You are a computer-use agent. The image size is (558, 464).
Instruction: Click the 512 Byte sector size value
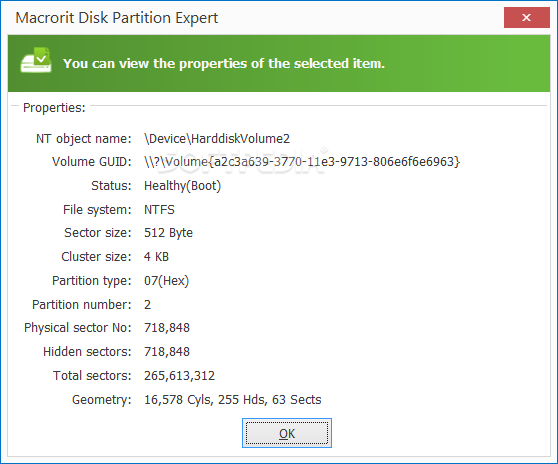168,233
